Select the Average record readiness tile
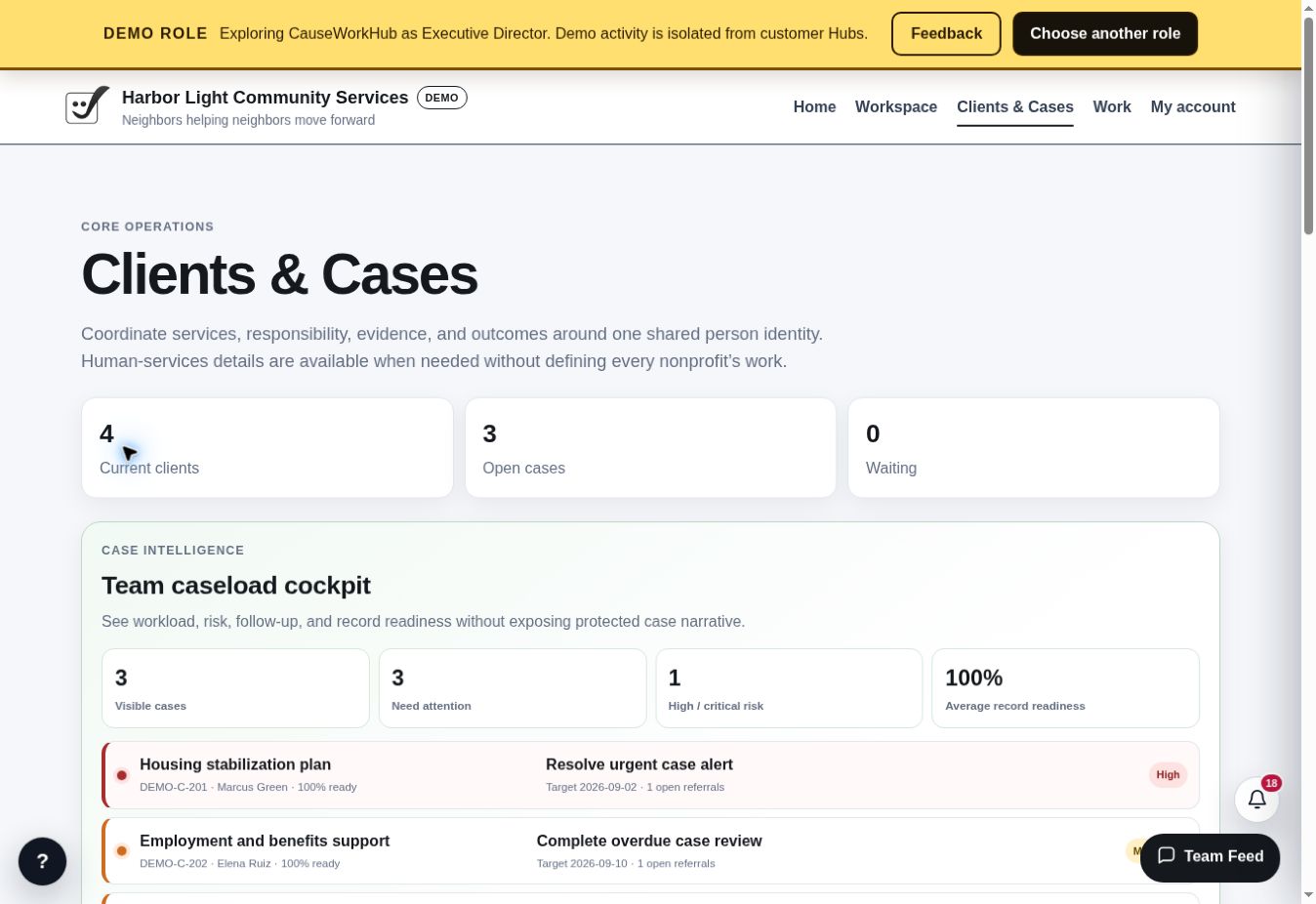Image resolution: width=1316 pixels, height=904 pixels. click(x=1066, y=688)
